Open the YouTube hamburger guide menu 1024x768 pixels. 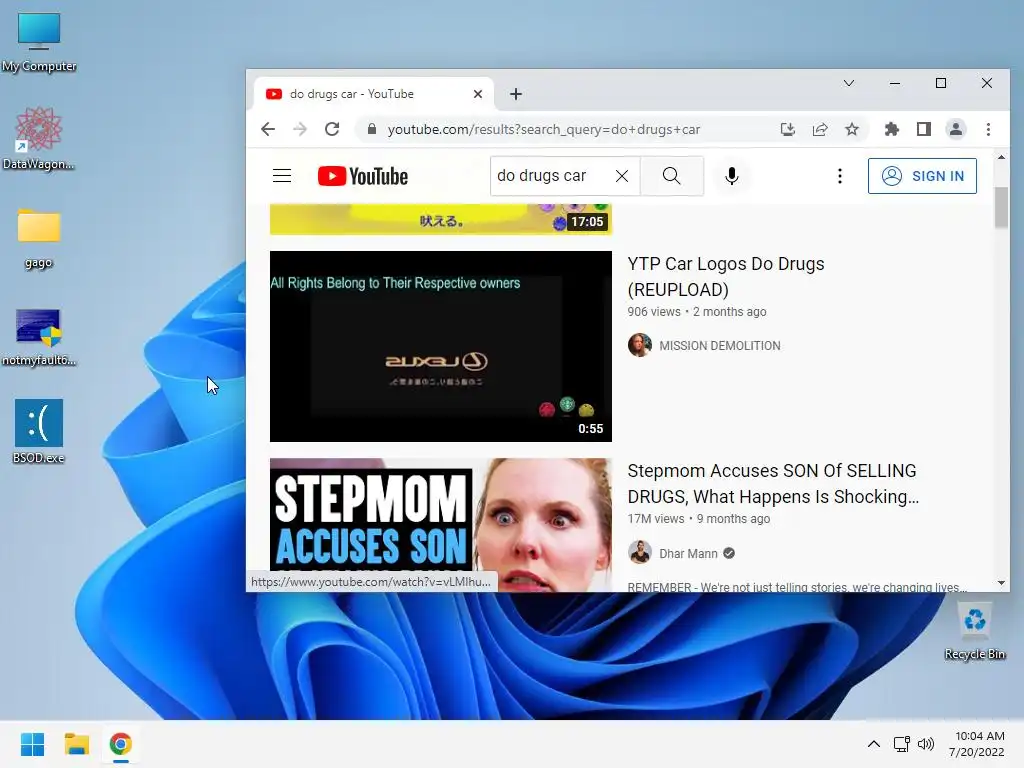click(281, 176)
